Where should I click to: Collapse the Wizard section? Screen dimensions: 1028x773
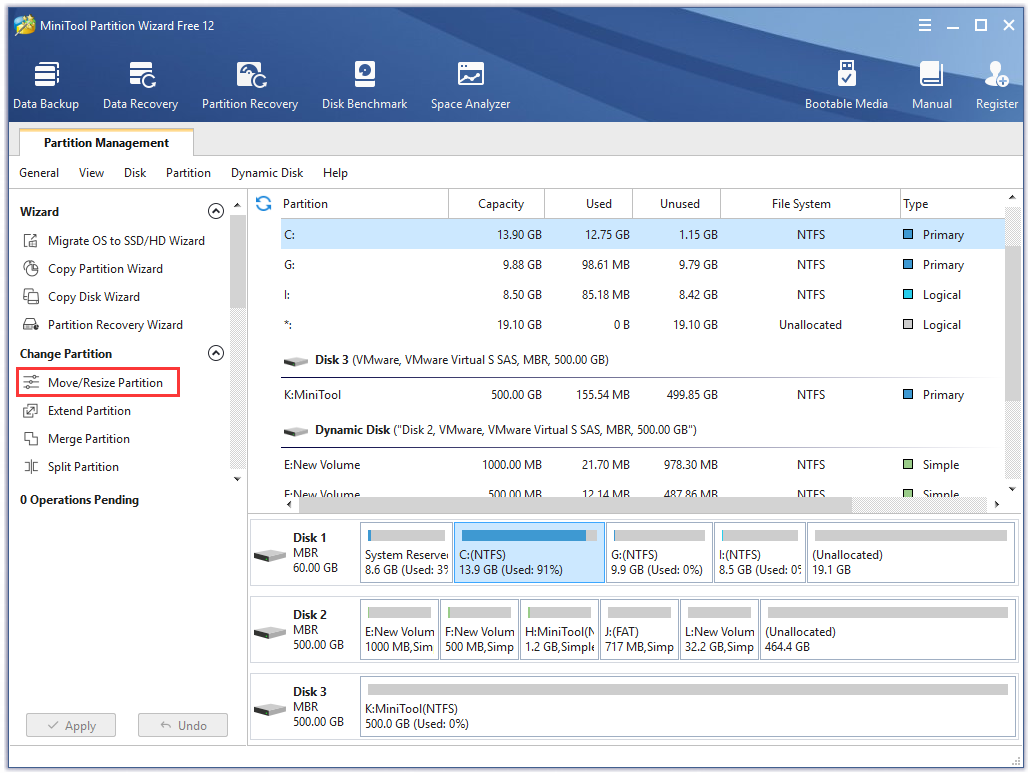[x=215, y=212]
